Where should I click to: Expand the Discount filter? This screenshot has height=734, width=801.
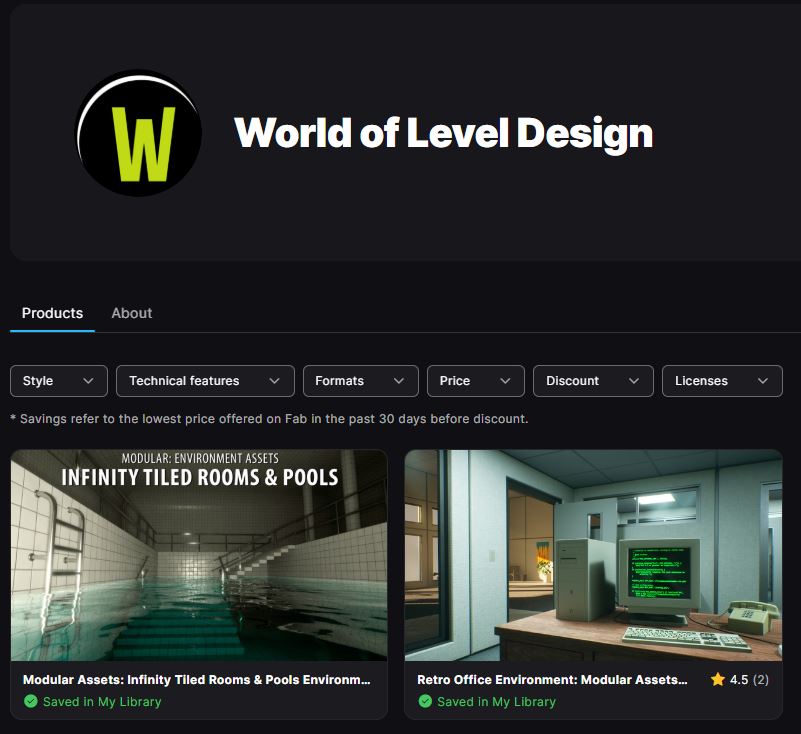(x=593, y=381)
